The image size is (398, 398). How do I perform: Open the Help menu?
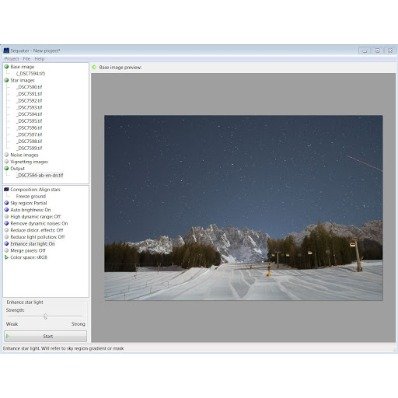tap(39, 59)
